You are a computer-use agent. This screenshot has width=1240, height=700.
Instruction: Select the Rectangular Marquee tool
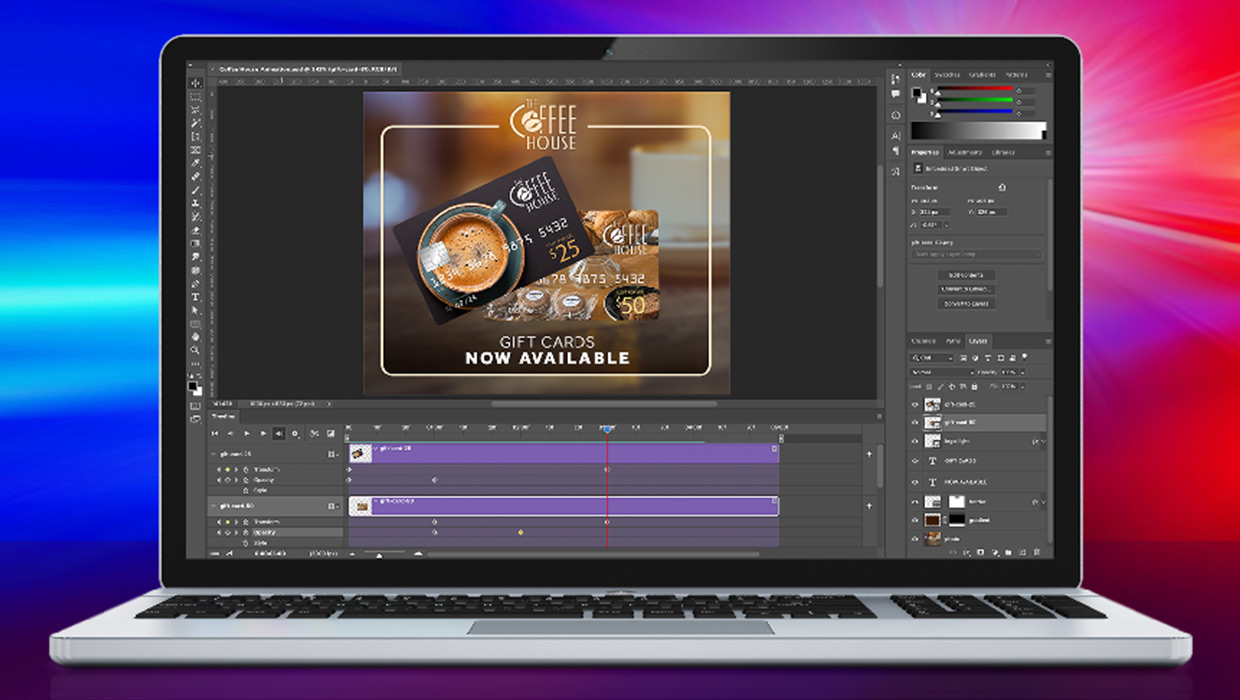click(195, 97)
